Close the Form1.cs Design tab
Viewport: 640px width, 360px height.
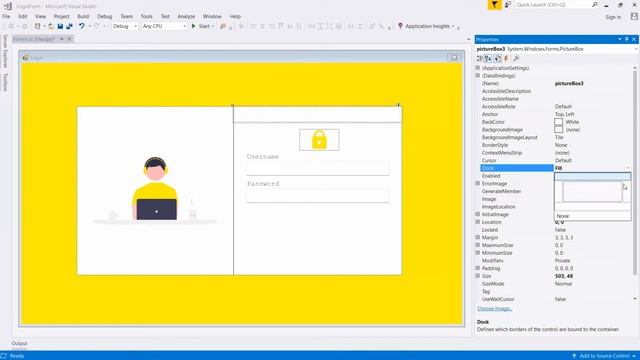point(70,39)
